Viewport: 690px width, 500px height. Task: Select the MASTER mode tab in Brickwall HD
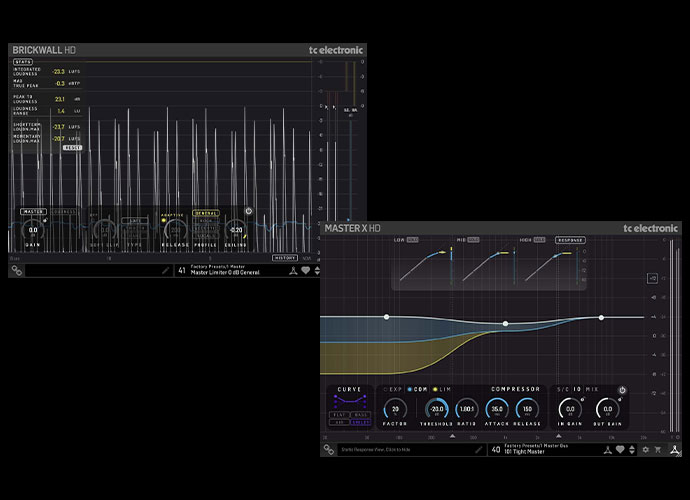33,212
